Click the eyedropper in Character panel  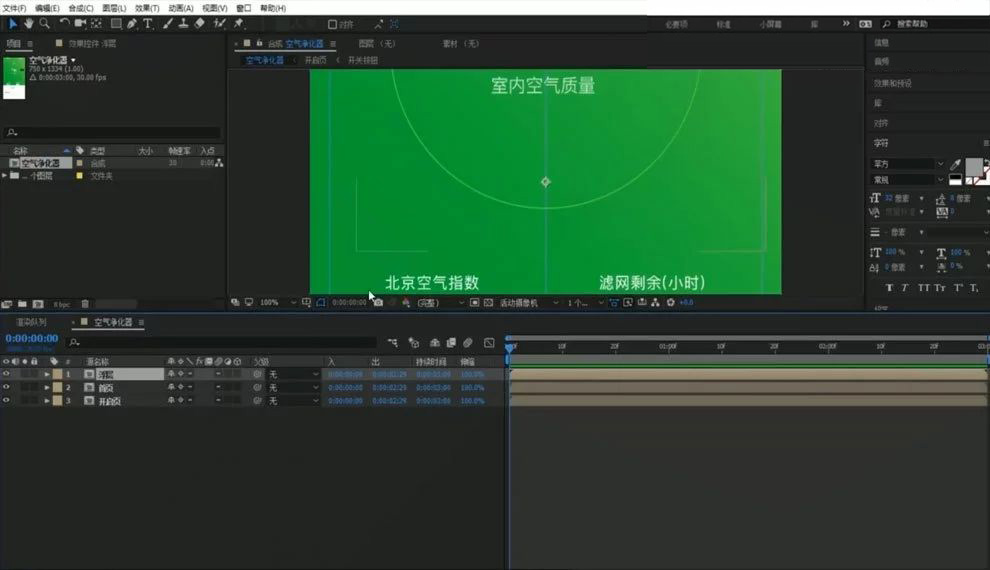click(955, 165)
